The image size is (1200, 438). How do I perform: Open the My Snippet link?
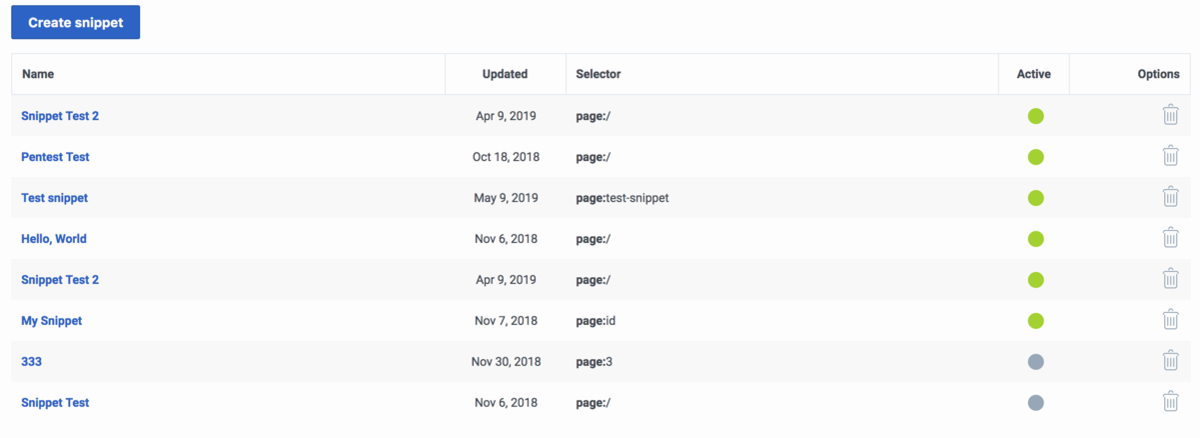52,321
